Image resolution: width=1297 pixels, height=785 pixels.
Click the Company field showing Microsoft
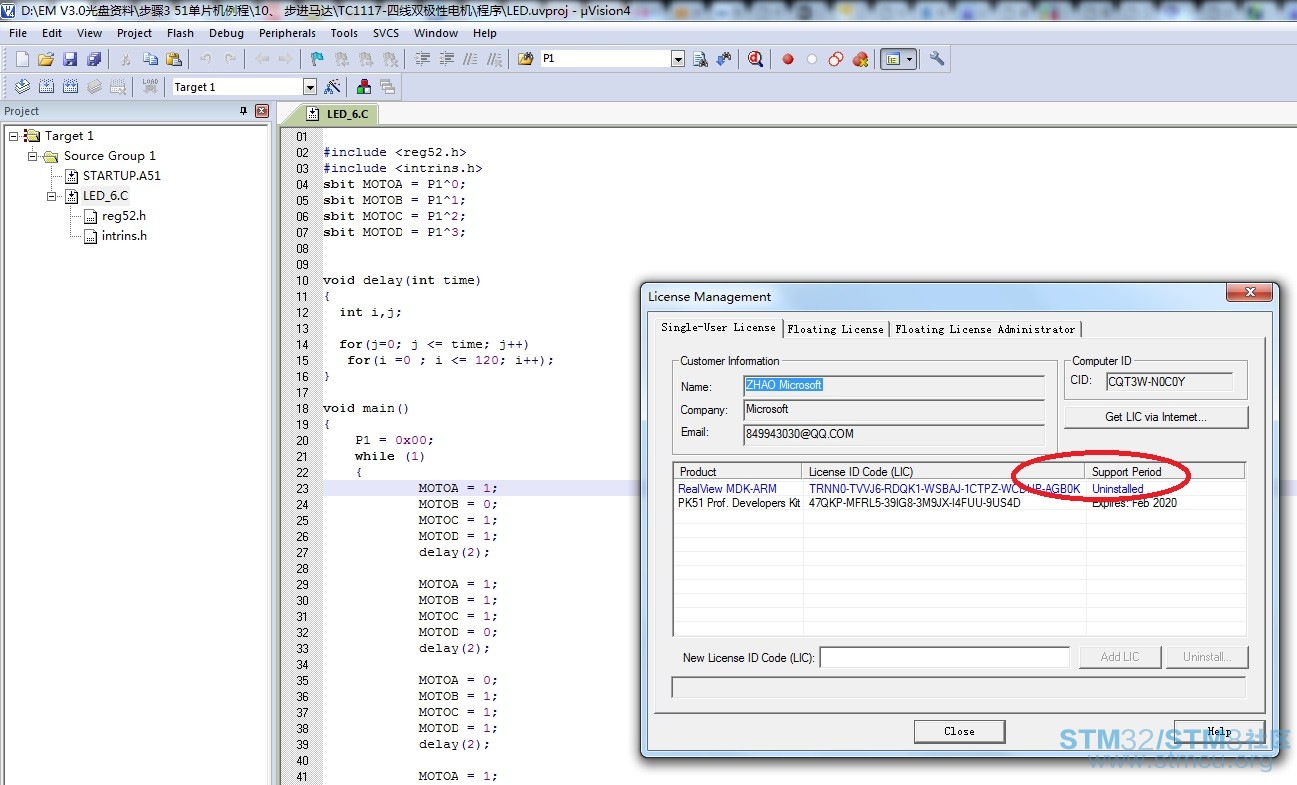tap(894, 410)
